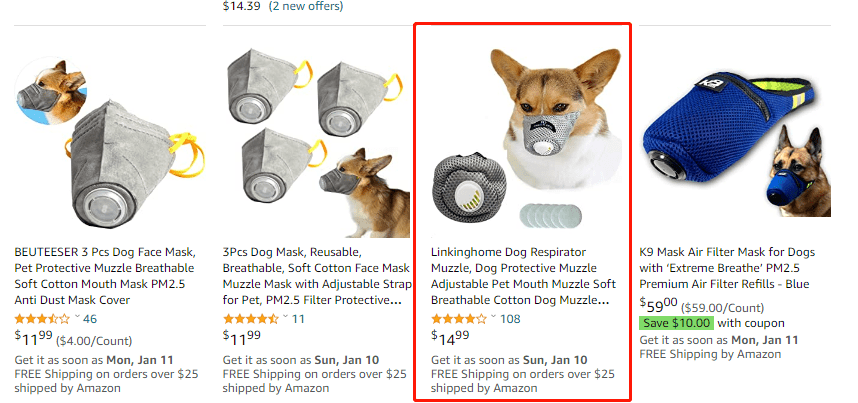Screen dimensions: 858x403
Task: Click 3Pcs Dog Mask Reusable title link
Action: [x=315, y=276]
